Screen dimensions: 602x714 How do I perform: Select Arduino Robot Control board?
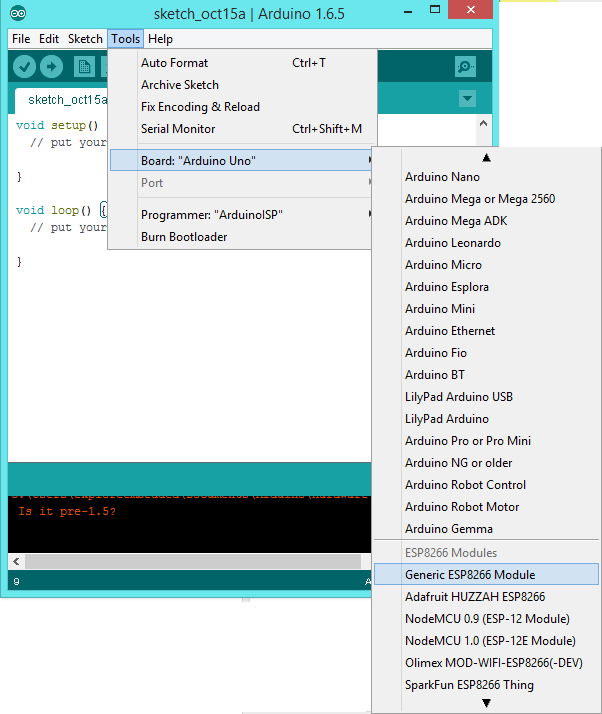(486, 485)
